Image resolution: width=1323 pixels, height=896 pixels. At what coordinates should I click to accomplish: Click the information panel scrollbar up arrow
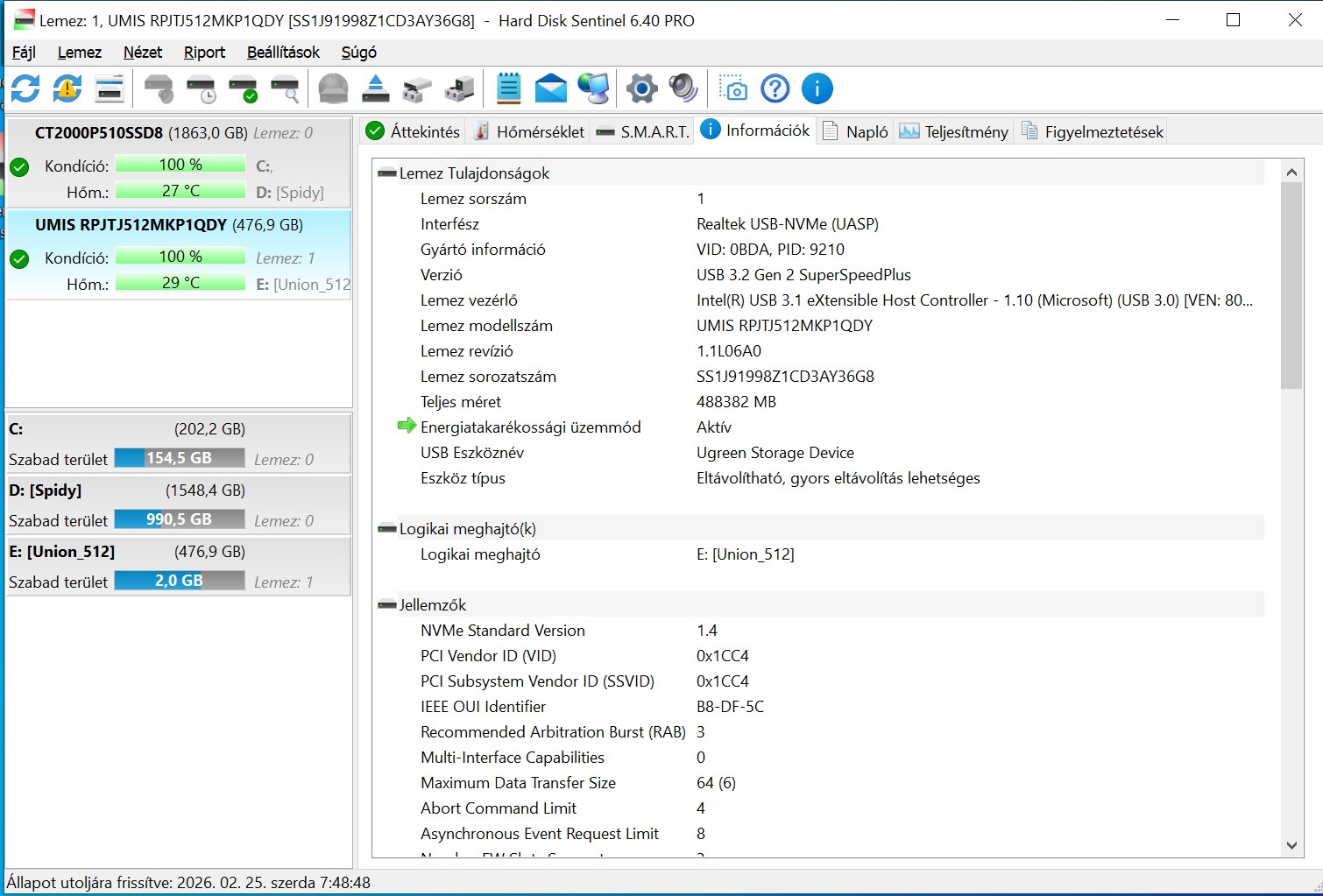coord(1291,172)
